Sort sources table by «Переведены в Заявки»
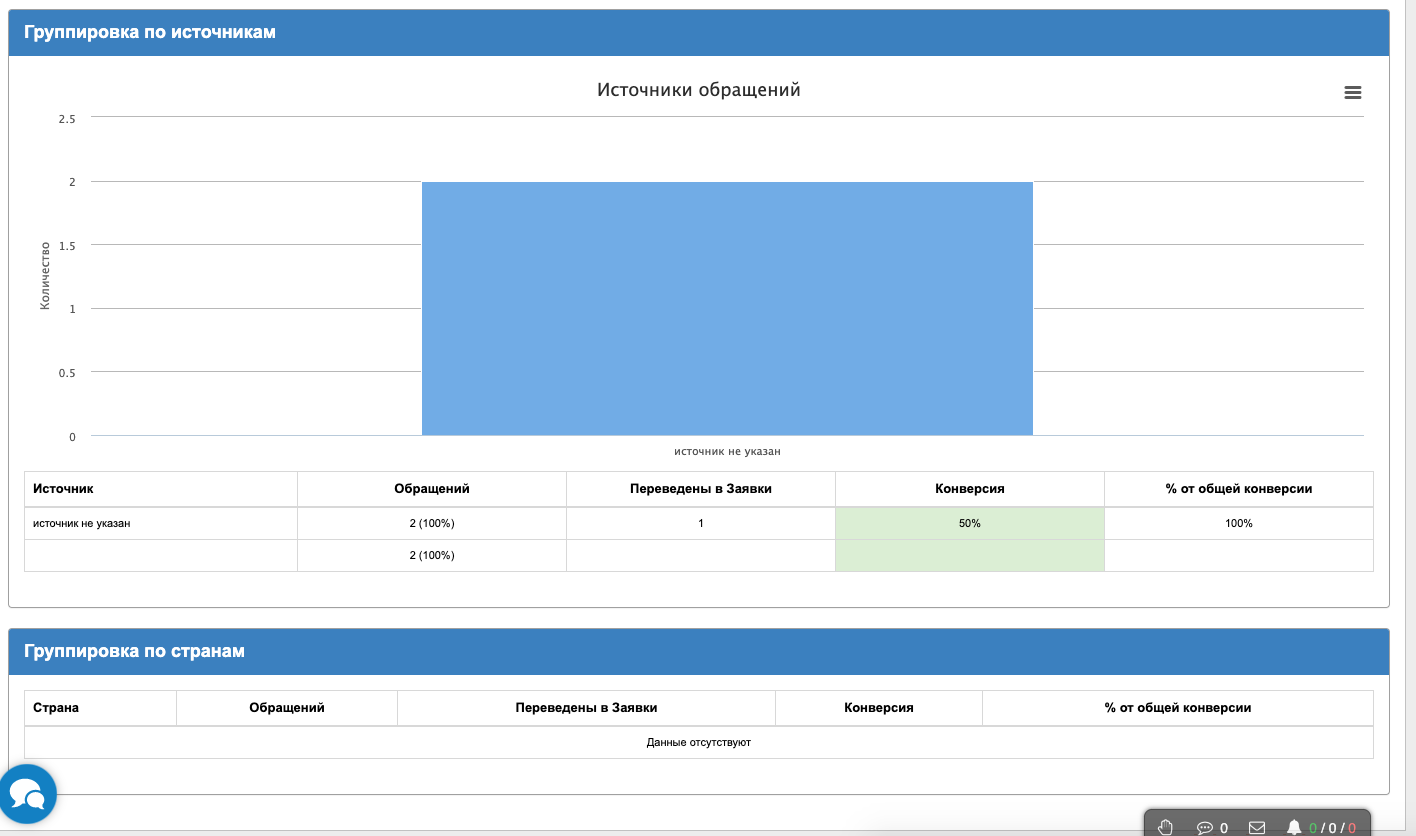The width and height of the screenshot is (1416, 836). (700, 489)
